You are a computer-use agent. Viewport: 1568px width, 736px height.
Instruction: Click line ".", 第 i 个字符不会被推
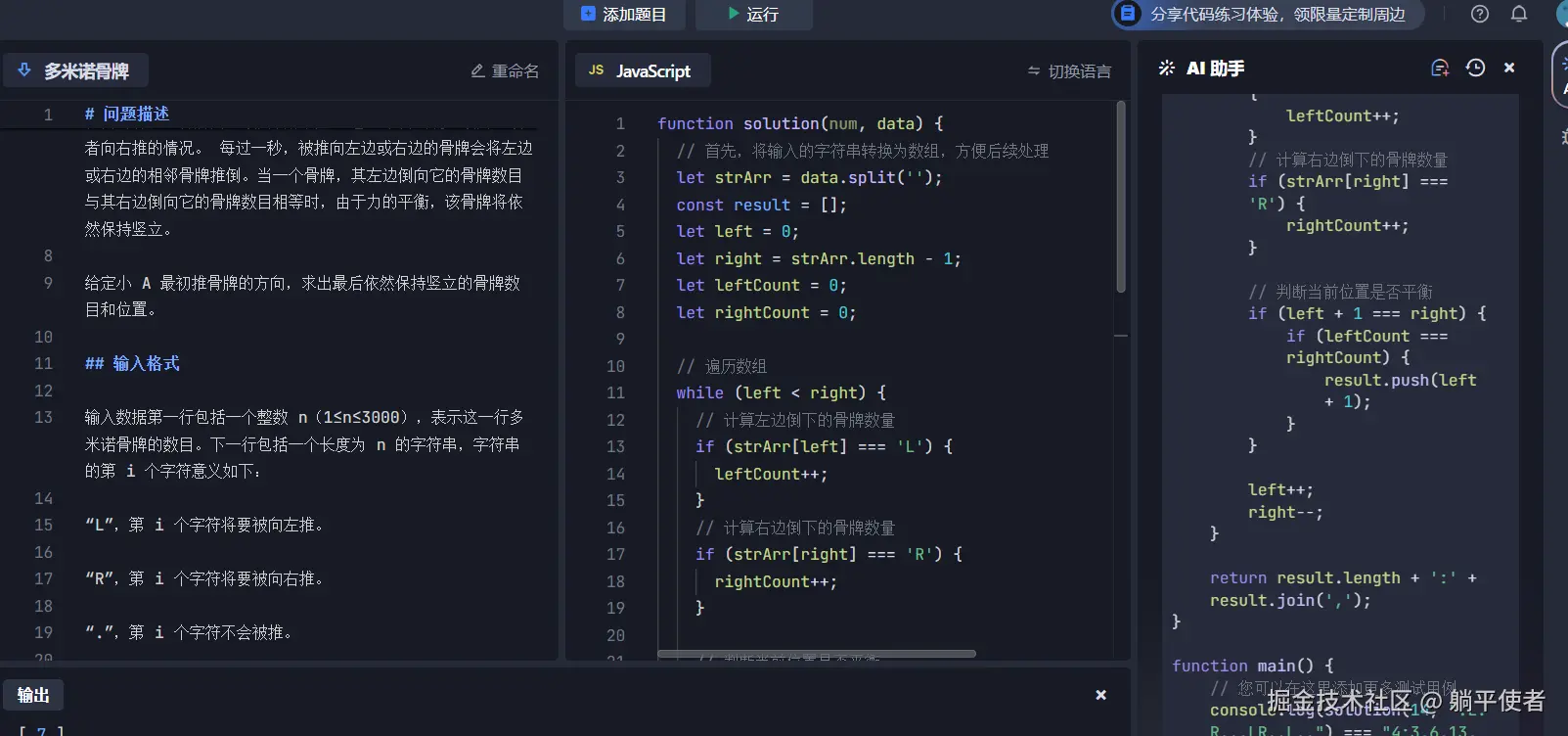[x=189, y=632]
